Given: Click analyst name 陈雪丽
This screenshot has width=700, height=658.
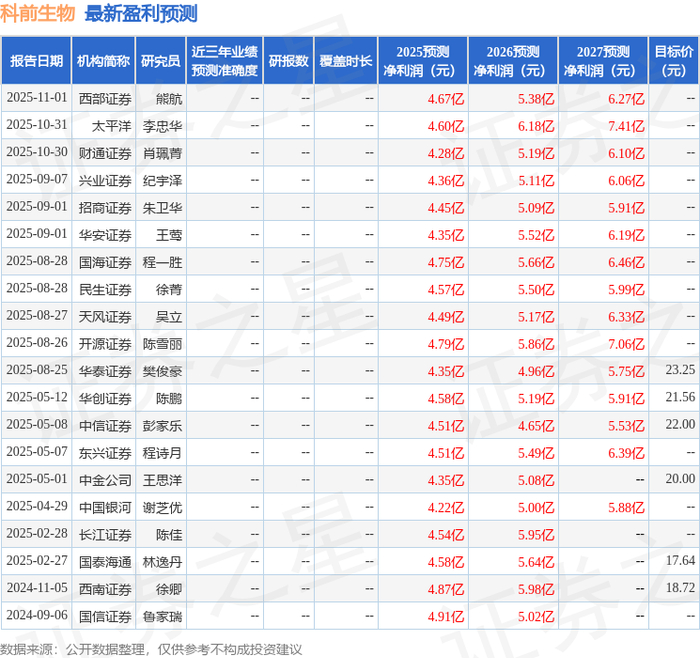Looking at the screenshot, I should [x=162, y=344].
